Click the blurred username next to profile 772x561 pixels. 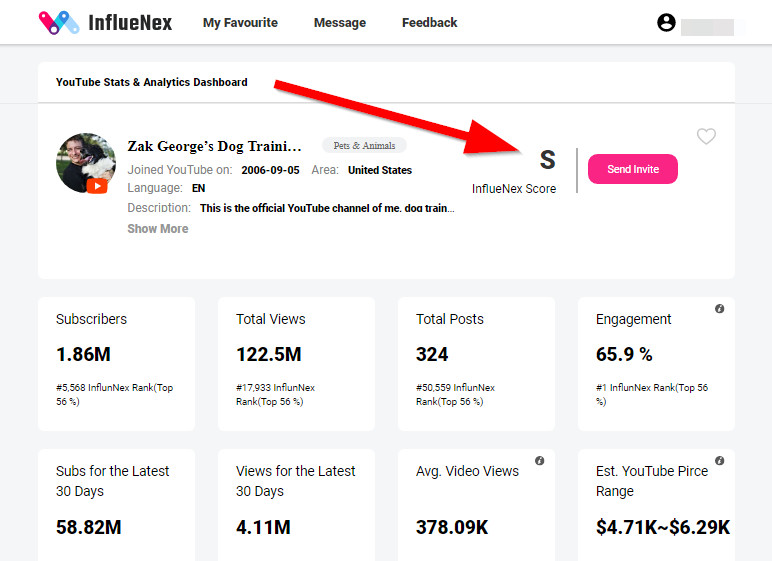(708, 27)
